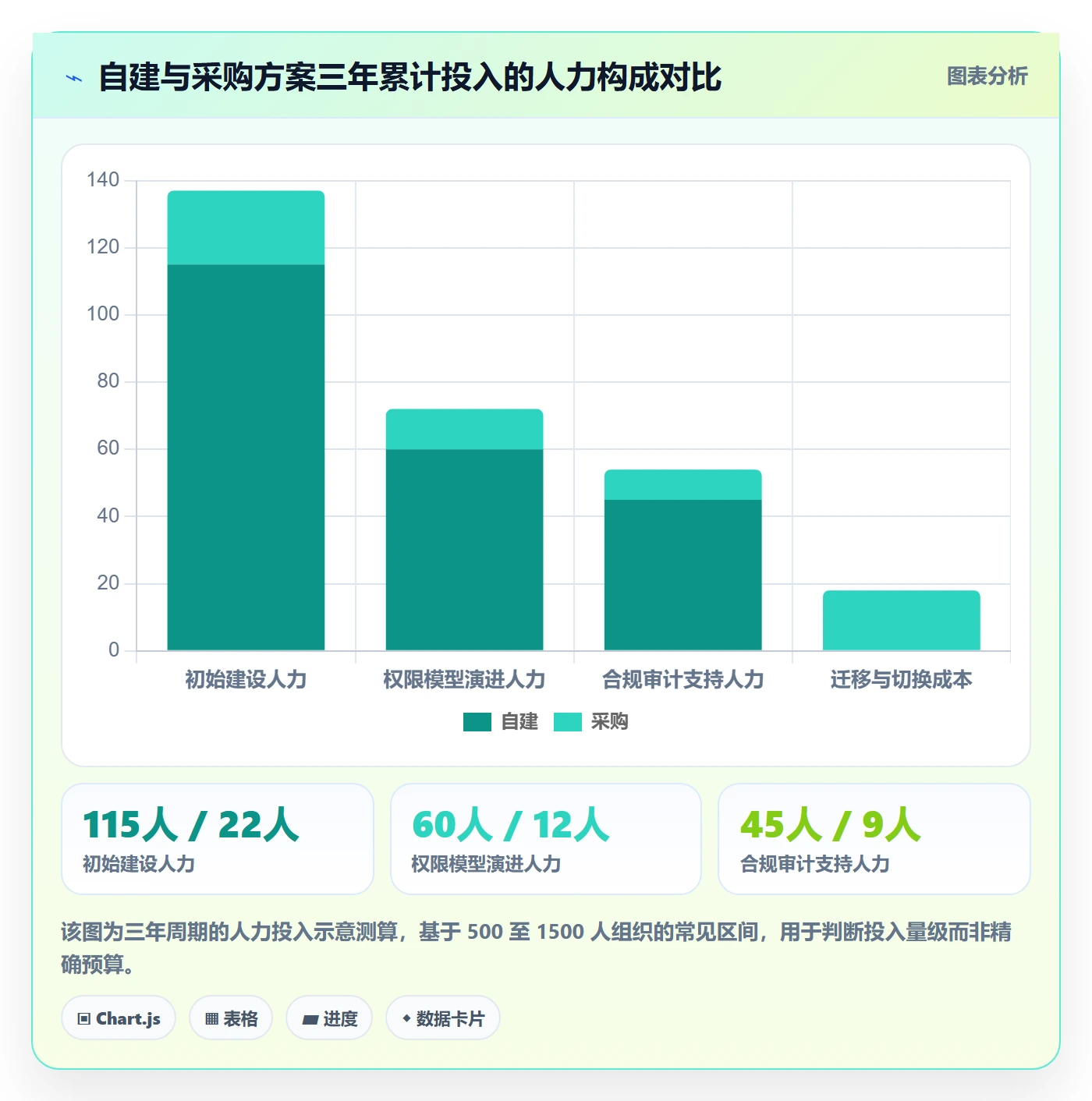1092x1101 pixels.
Task: Select the 进度 tag chip
Action: (329, 1018)
